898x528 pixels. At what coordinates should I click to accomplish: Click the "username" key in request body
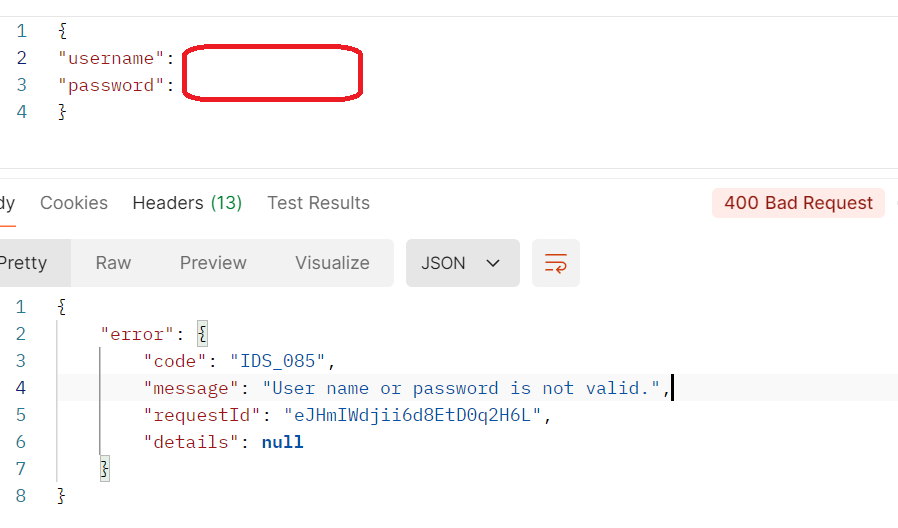coord(111,58)
